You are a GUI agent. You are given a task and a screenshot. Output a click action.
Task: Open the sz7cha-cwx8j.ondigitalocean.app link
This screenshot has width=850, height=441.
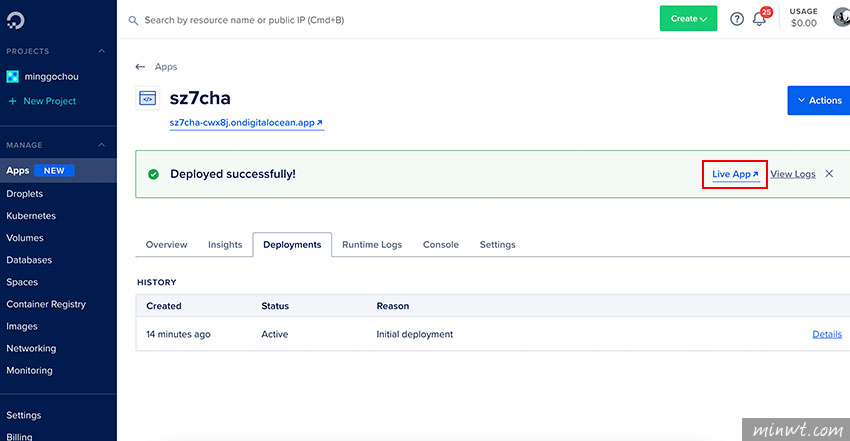click(x=246, y=123)
